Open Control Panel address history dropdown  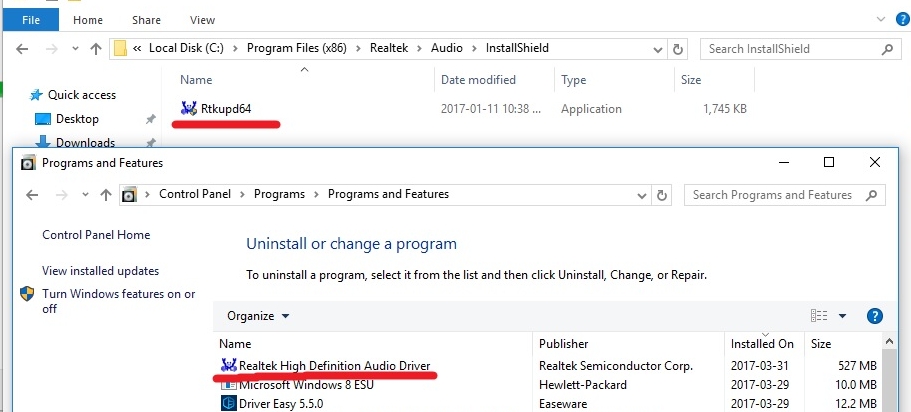click(x=642, y=196)
